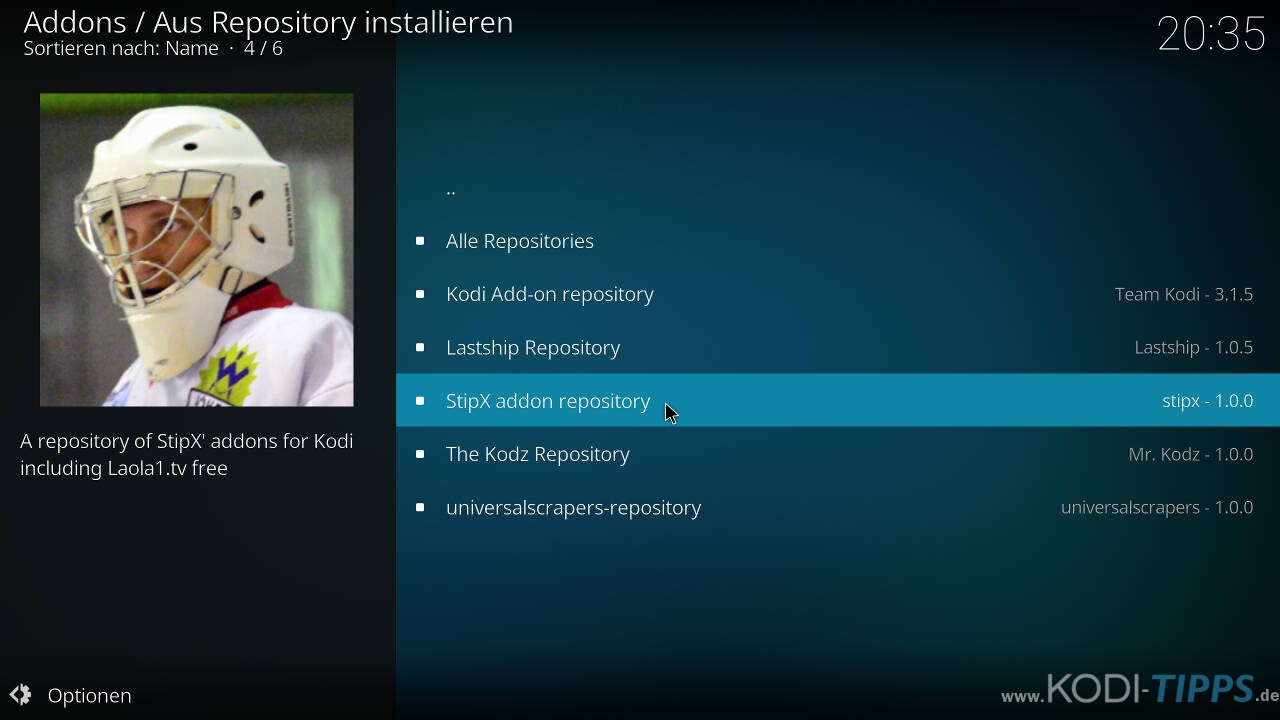The width and height of the screenshot is (1280, 720).
Task: Open Lastship Repository entry
Action: tap(838, 347)
